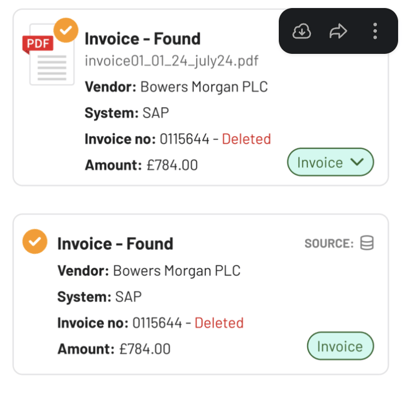Click the cloud download icon
The height and width of the screenshot is (401, 405).
[x=302, y=31]
